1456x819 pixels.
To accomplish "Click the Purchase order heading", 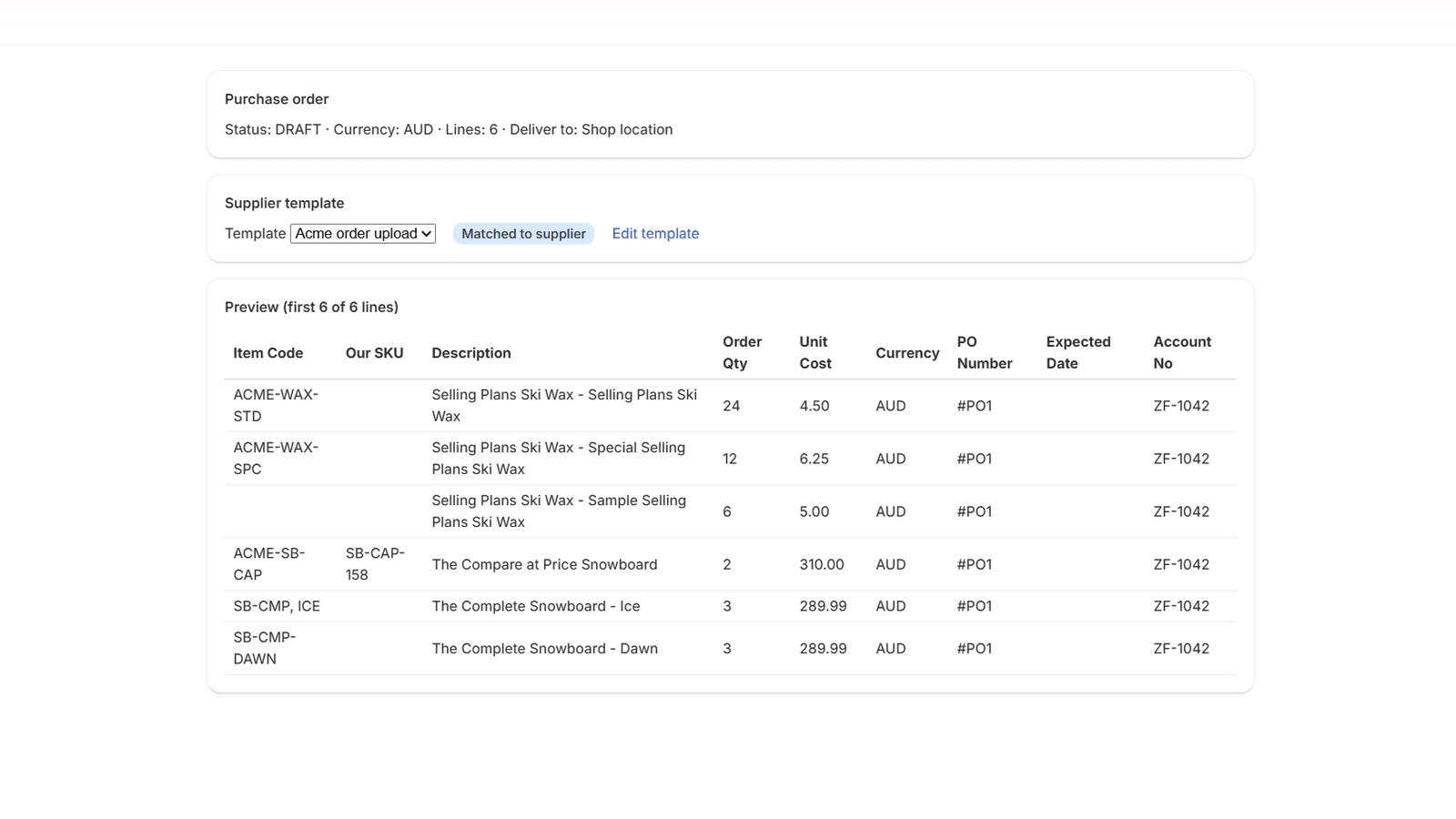I will pyautogui.click(x=277, y=99).
